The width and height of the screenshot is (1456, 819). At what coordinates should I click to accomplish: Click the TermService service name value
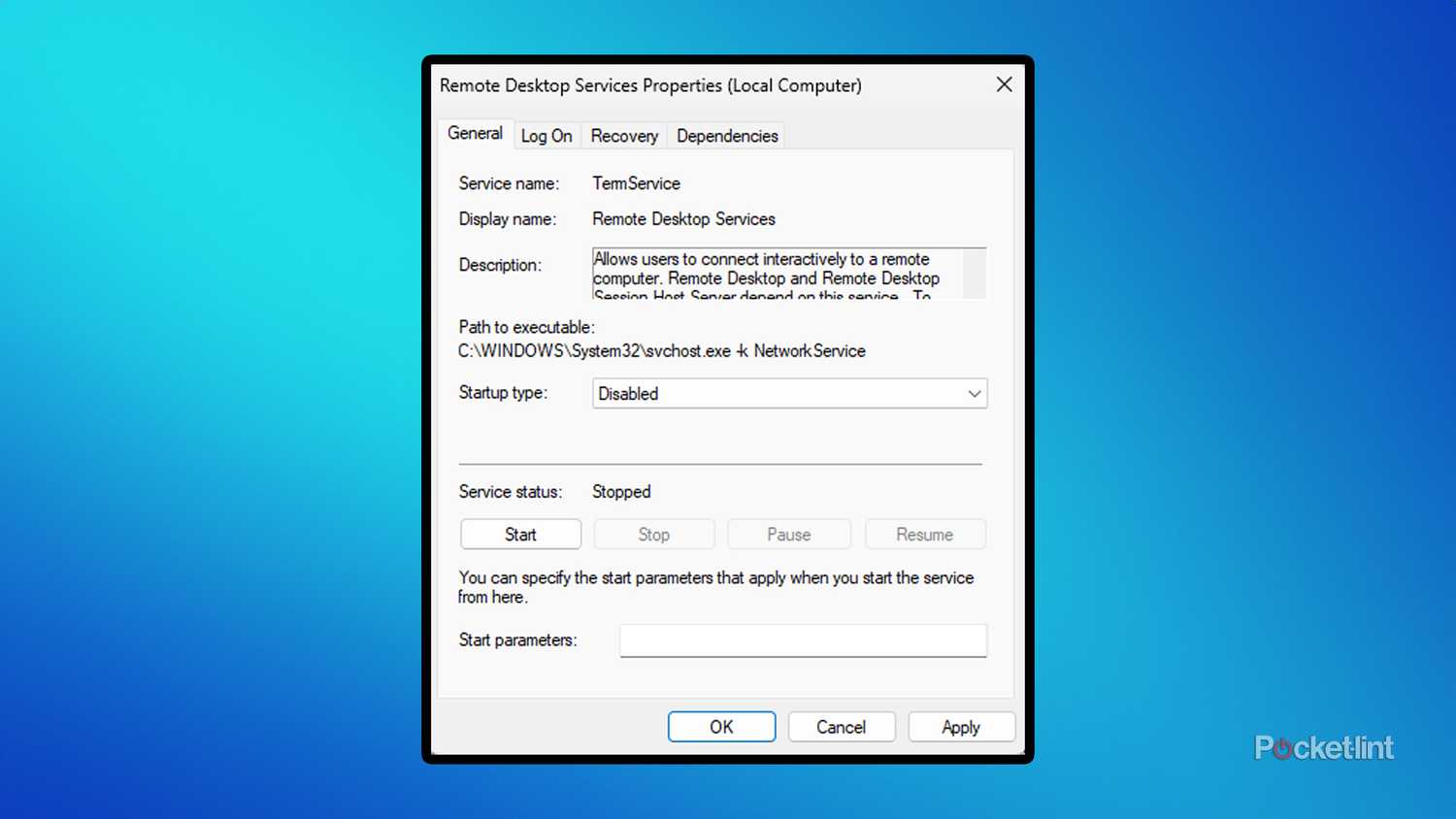[636, 183]
